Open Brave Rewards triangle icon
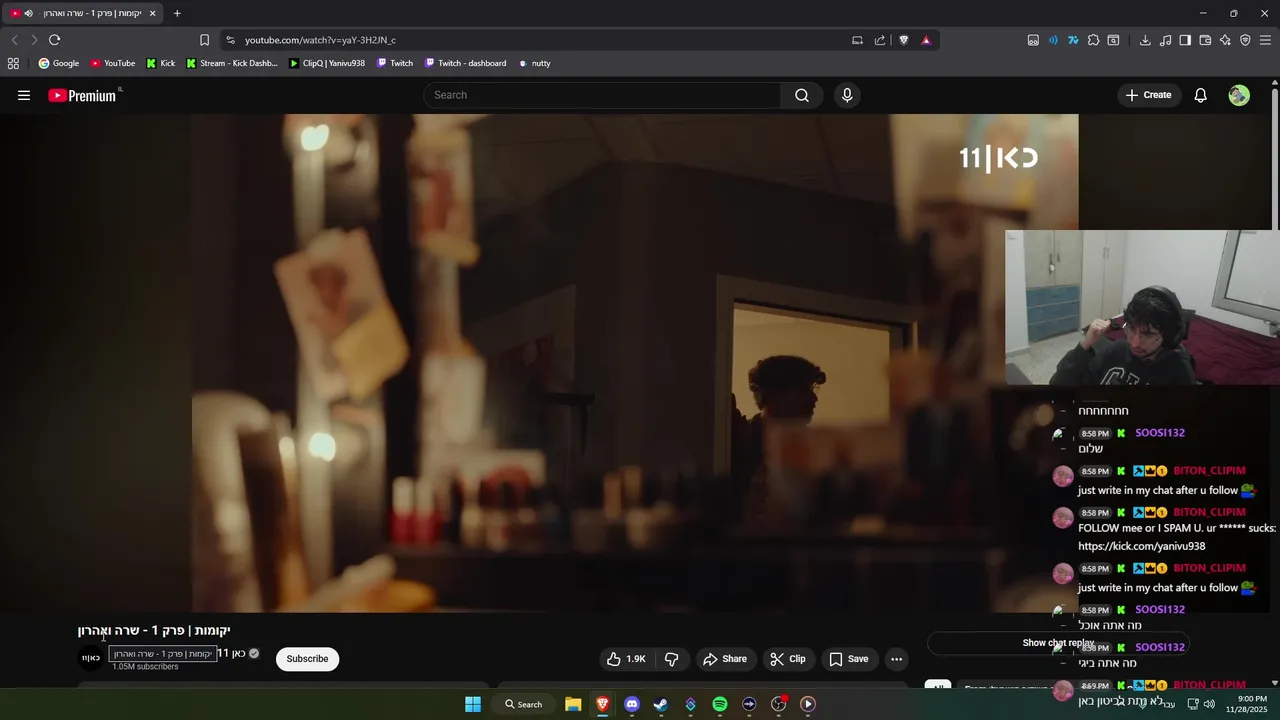 pyautogui.click(x=926, y=40)
